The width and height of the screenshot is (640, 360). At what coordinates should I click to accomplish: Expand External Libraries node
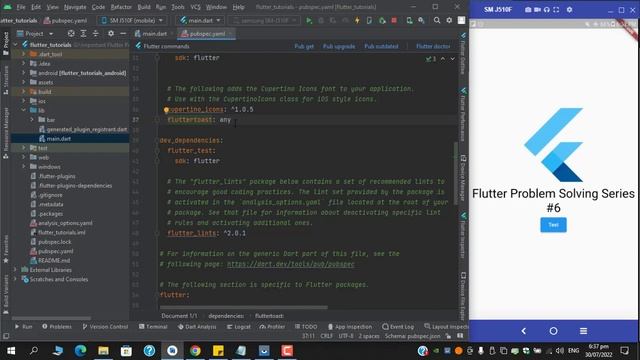[15, 270]
